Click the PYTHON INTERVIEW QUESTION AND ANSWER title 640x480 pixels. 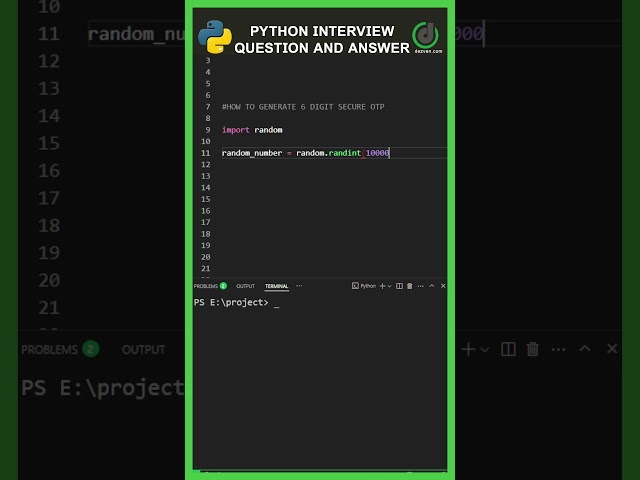coord(322,40)
